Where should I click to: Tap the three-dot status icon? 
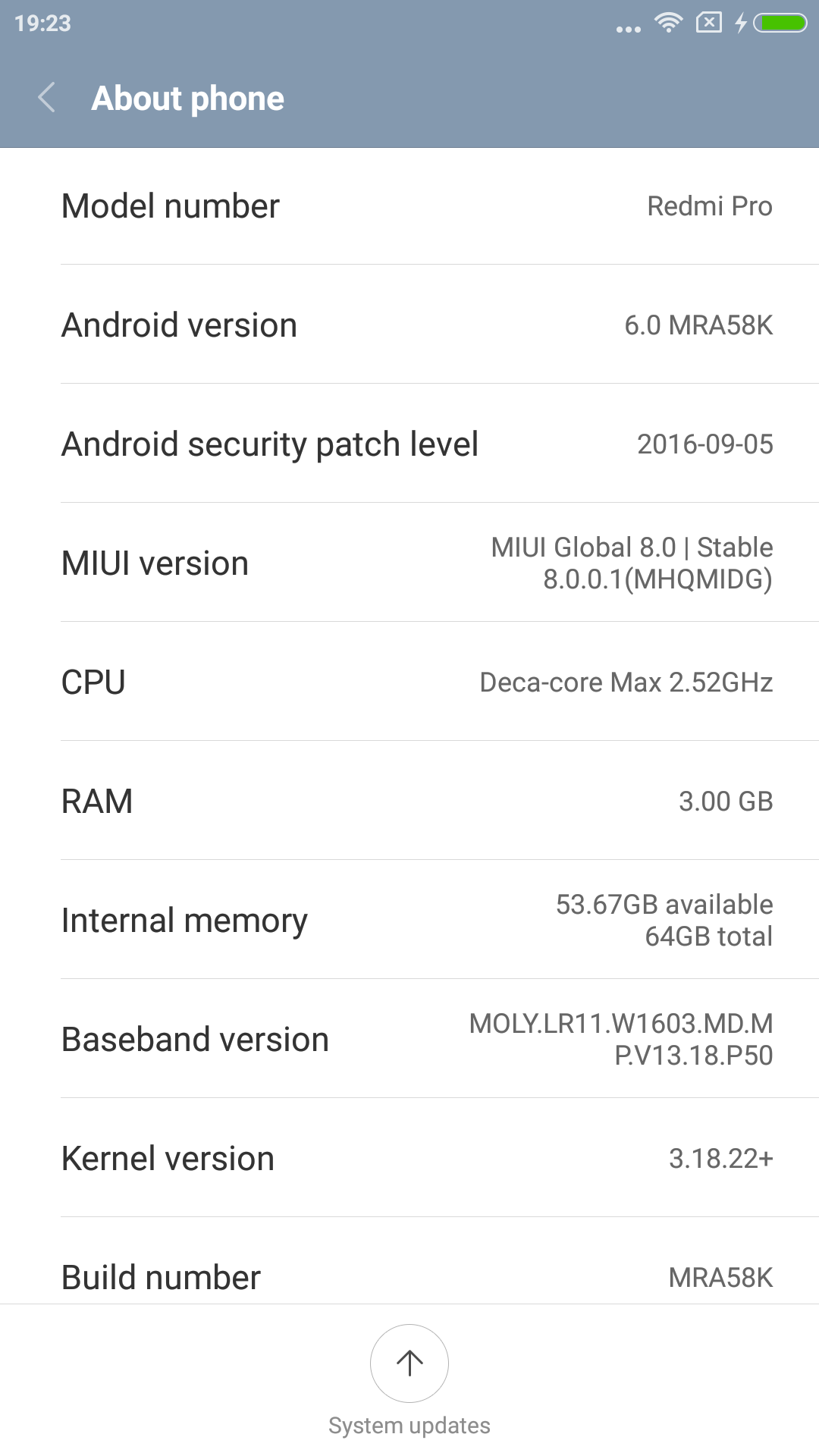(629, 29)
